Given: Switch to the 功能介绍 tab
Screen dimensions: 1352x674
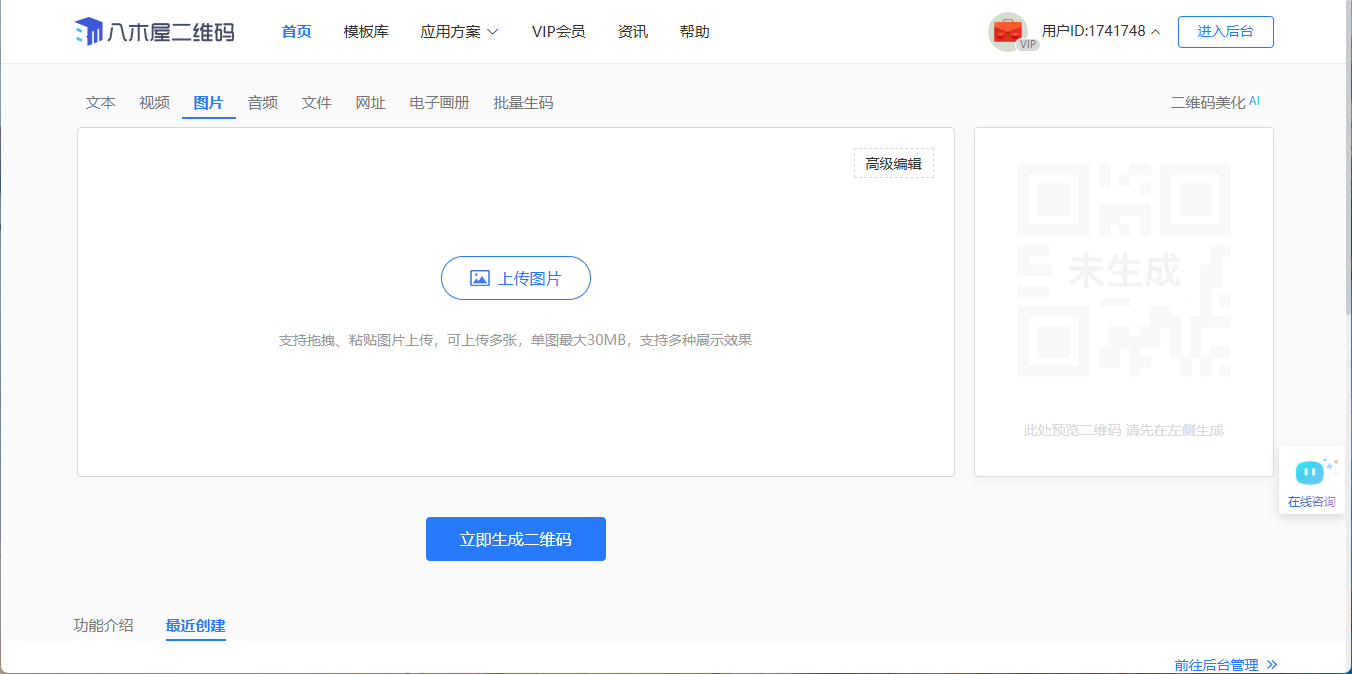Looking at the screenshot, I should tap(103, 626).
